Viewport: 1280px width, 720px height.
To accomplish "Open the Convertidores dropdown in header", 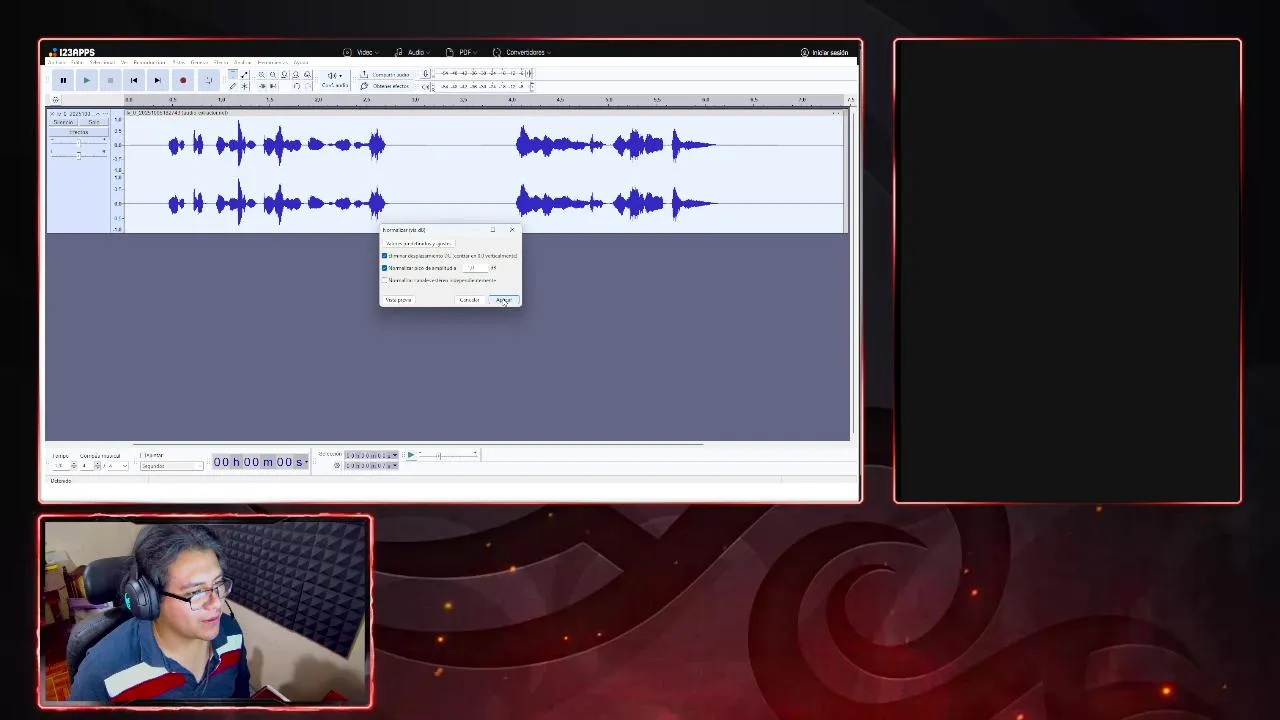I will tap(521, 52).
